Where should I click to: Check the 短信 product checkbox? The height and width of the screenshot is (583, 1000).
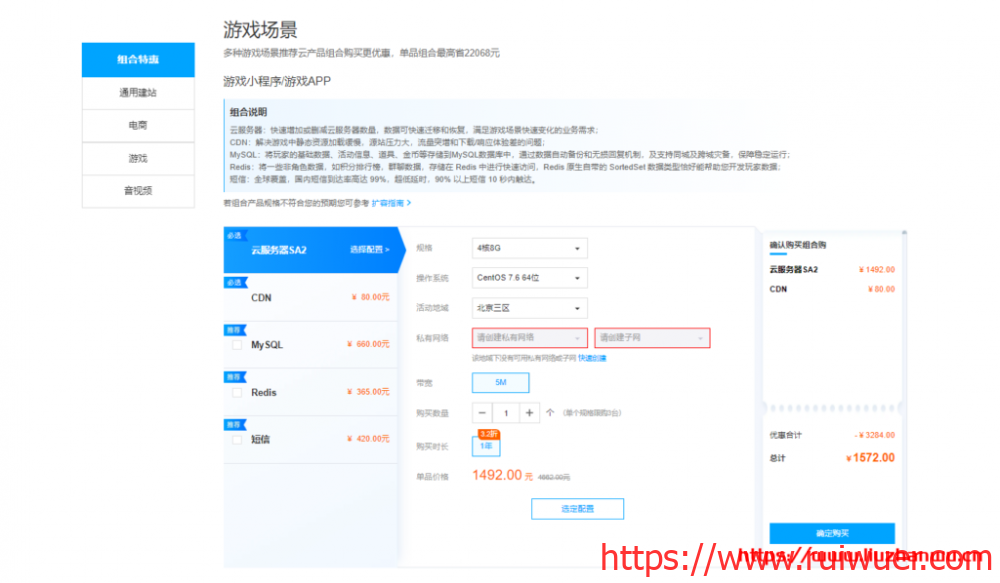tap(237, 439)
